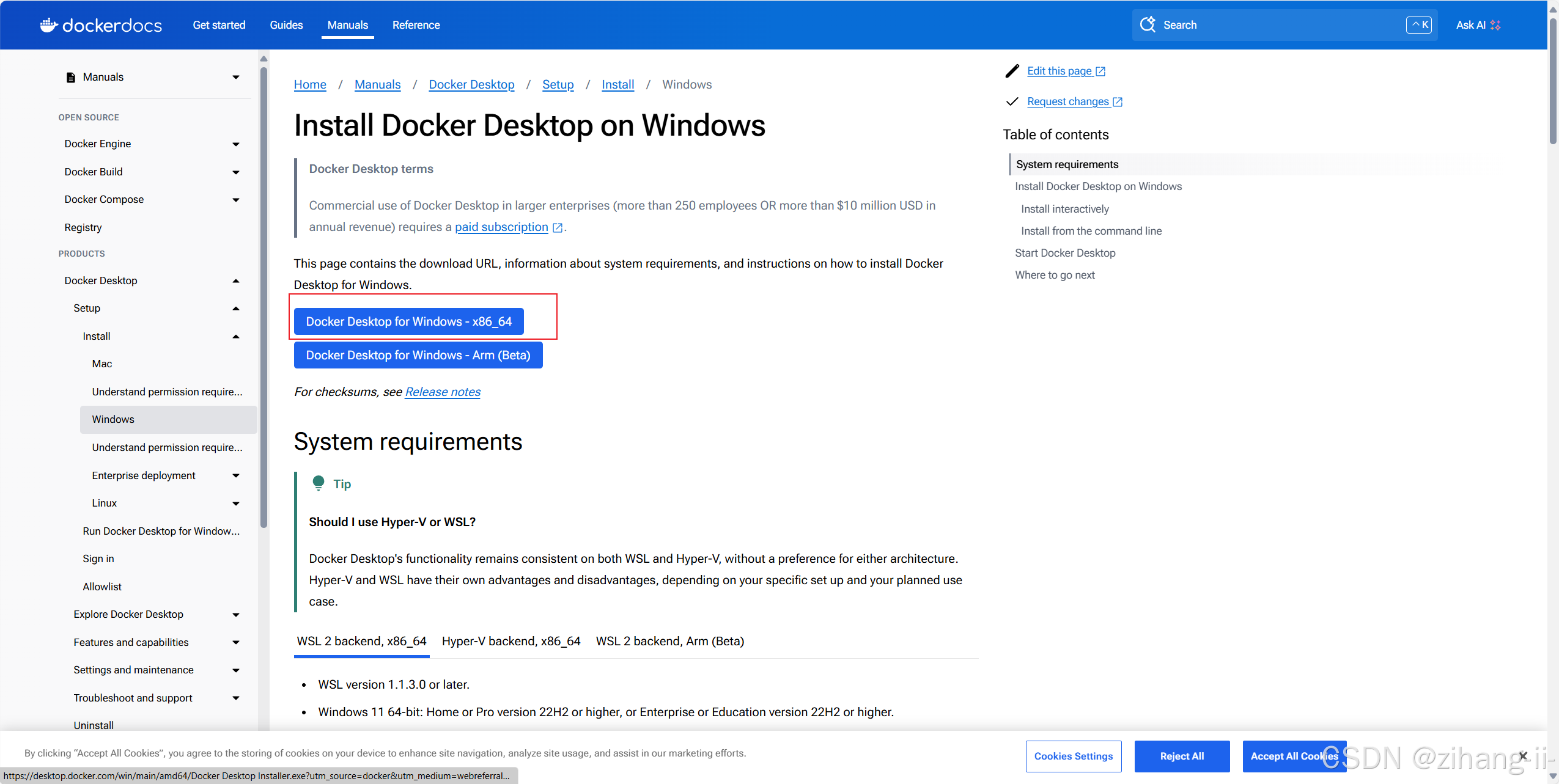Open the Reference top navigation item
The width and height of the screenshot is (1559, 784).
coord(416,25)
